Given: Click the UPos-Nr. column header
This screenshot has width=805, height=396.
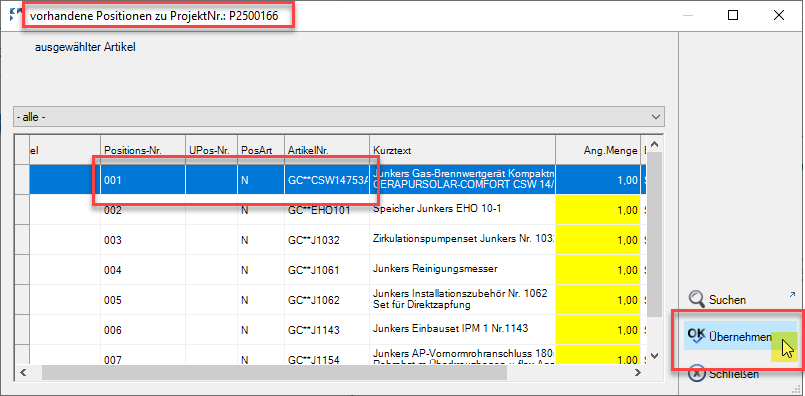Looking at the screenshot, I should click(211, 150).
